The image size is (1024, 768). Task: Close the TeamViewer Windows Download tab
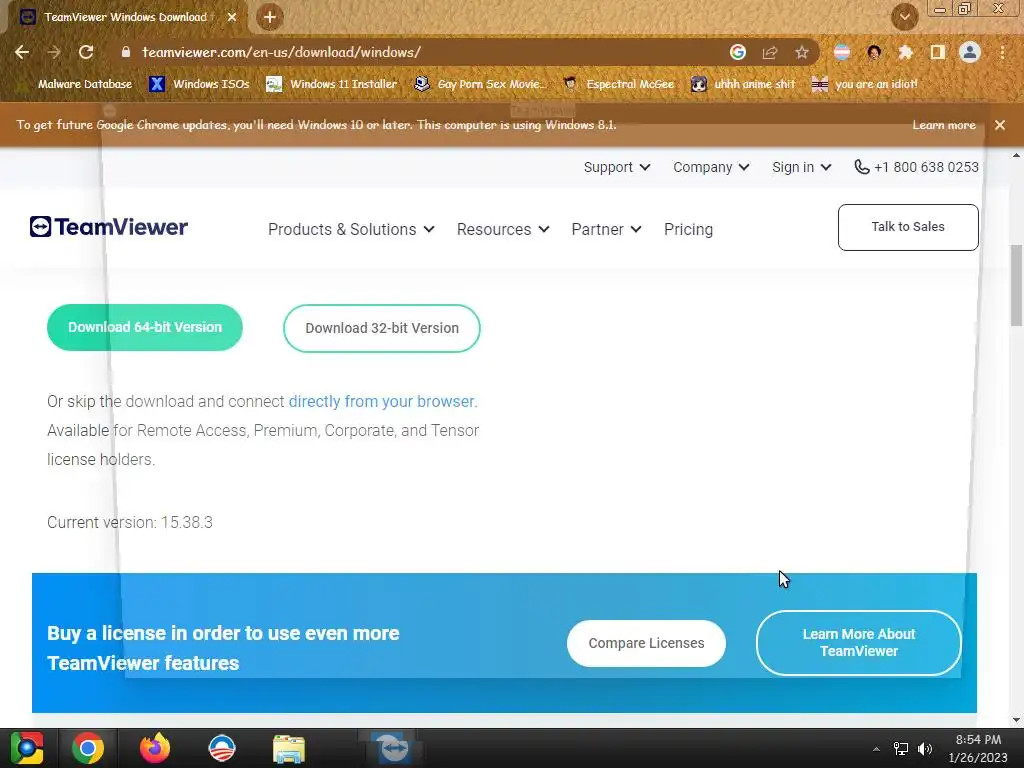[232, 17]
